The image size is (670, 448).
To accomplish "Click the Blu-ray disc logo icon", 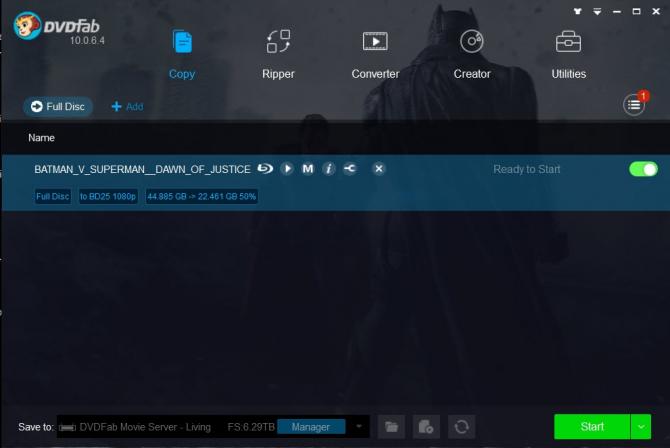I will (x=265, y=169).
